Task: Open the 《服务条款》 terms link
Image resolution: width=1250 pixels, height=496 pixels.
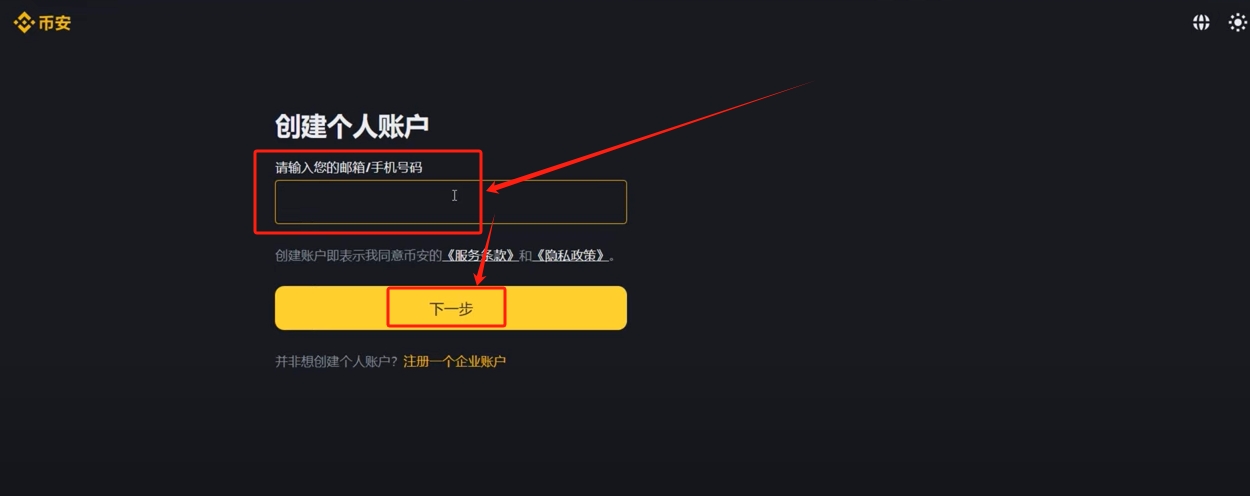Action: (x=480, y=255)
